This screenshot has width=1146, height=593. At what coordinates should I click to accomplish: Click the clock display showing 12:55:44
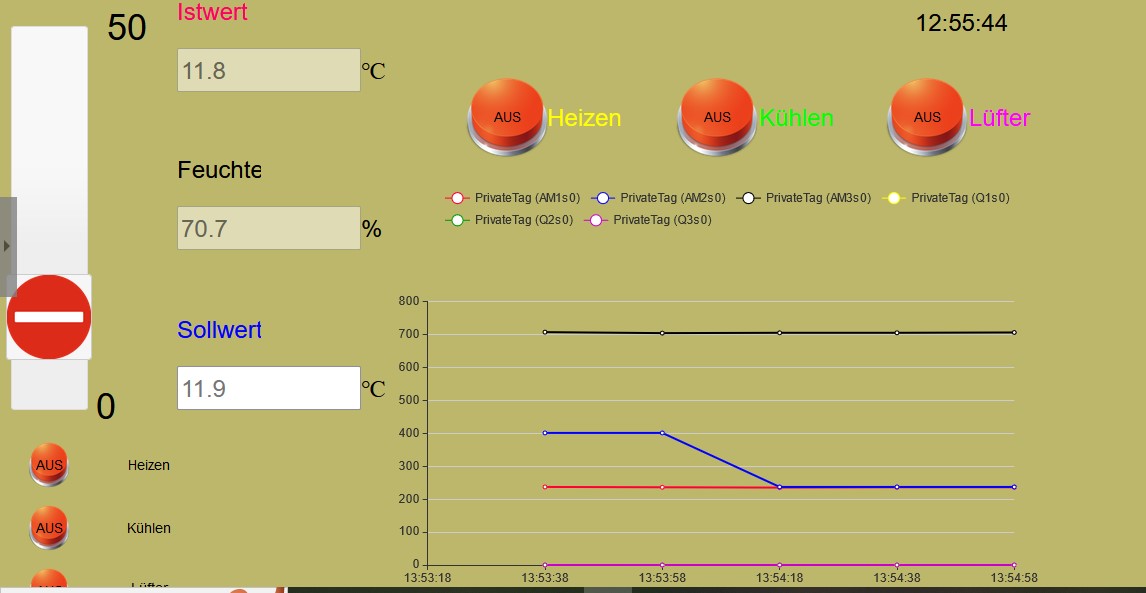[961, 23]
